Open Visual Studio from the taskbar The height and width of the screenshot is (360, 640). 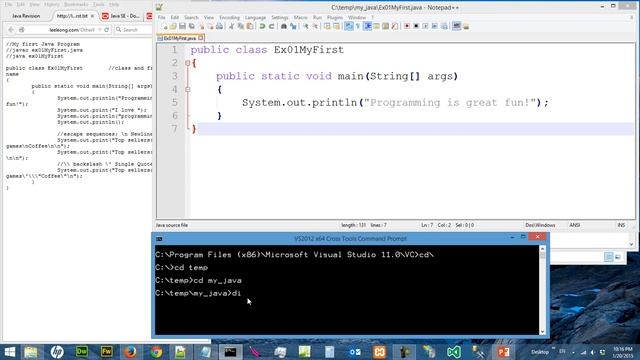453,352
